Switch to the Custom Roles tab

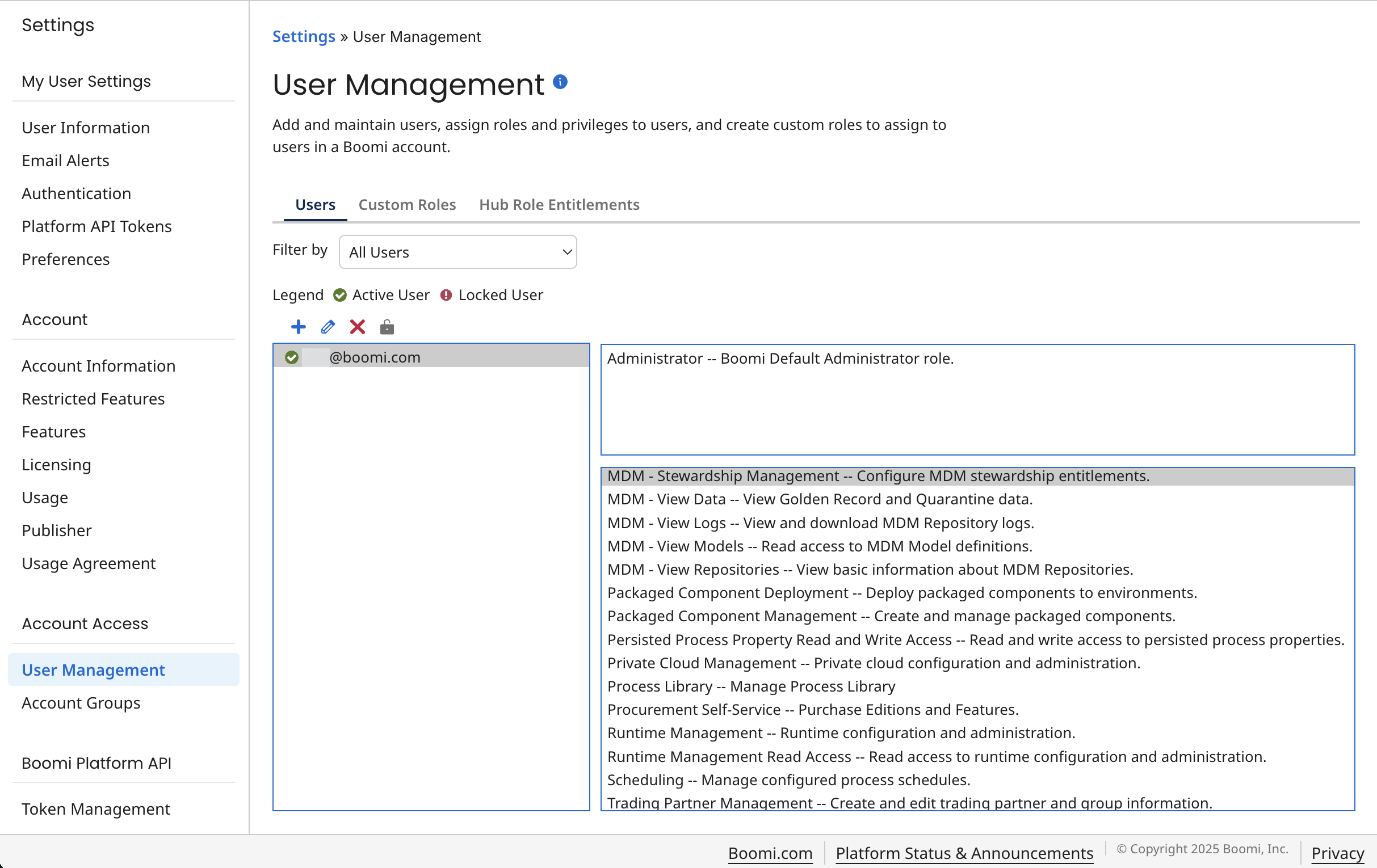point(407,205)
